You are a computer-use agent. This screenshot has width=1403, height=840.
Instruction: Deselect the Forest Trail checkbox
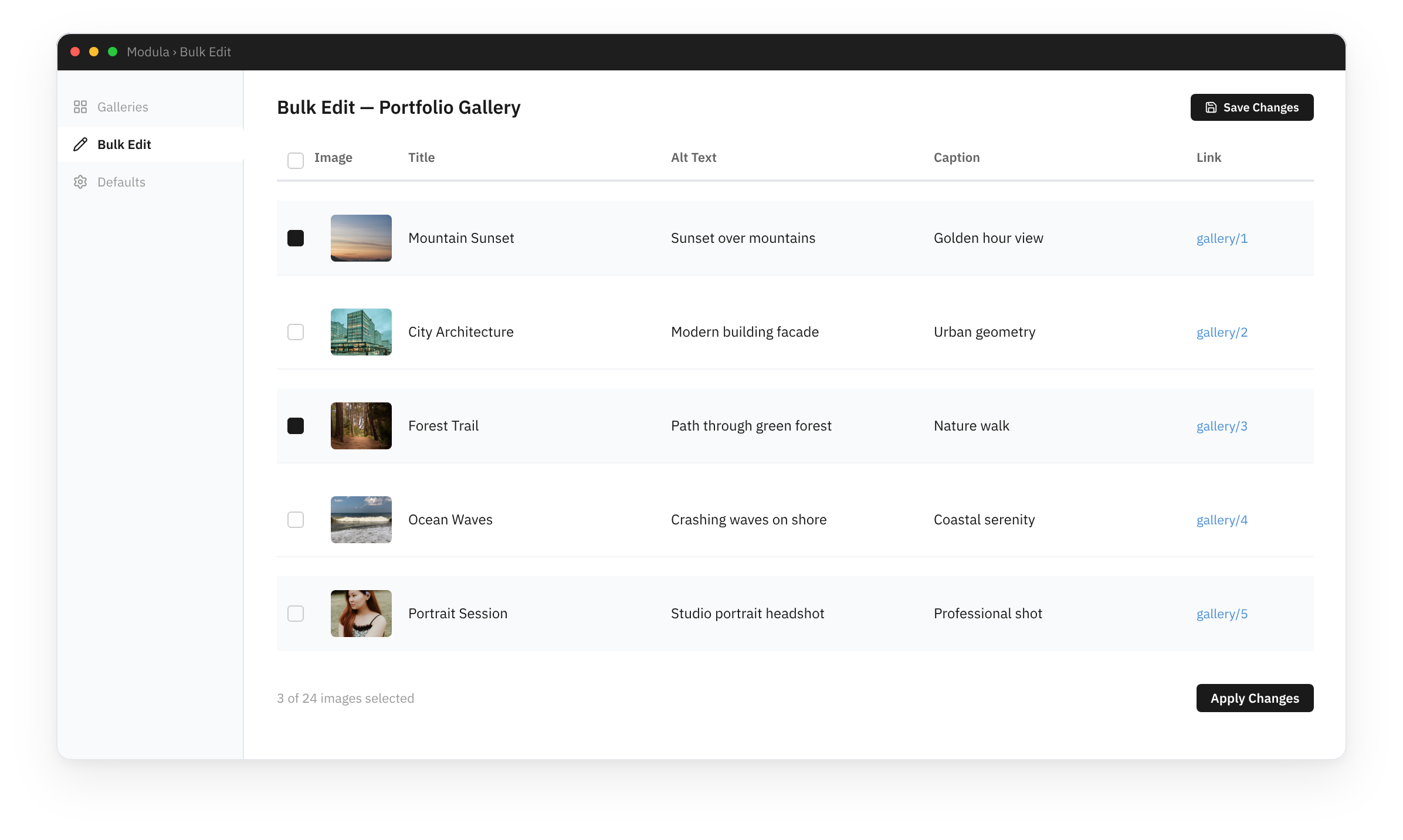click(296, 426)
